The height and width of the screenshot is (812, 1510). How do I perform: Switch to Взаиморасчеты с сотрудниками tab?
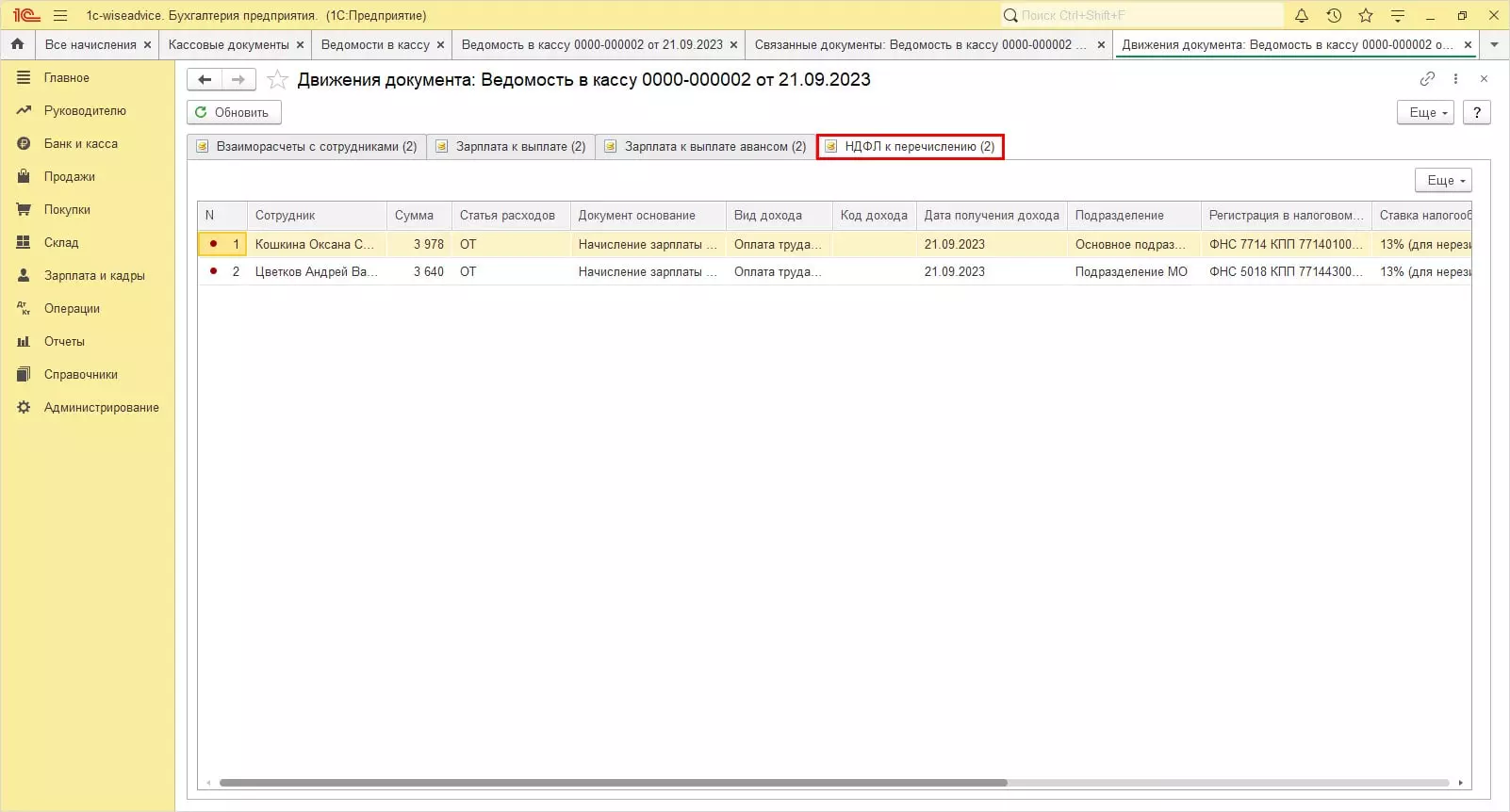306,147
